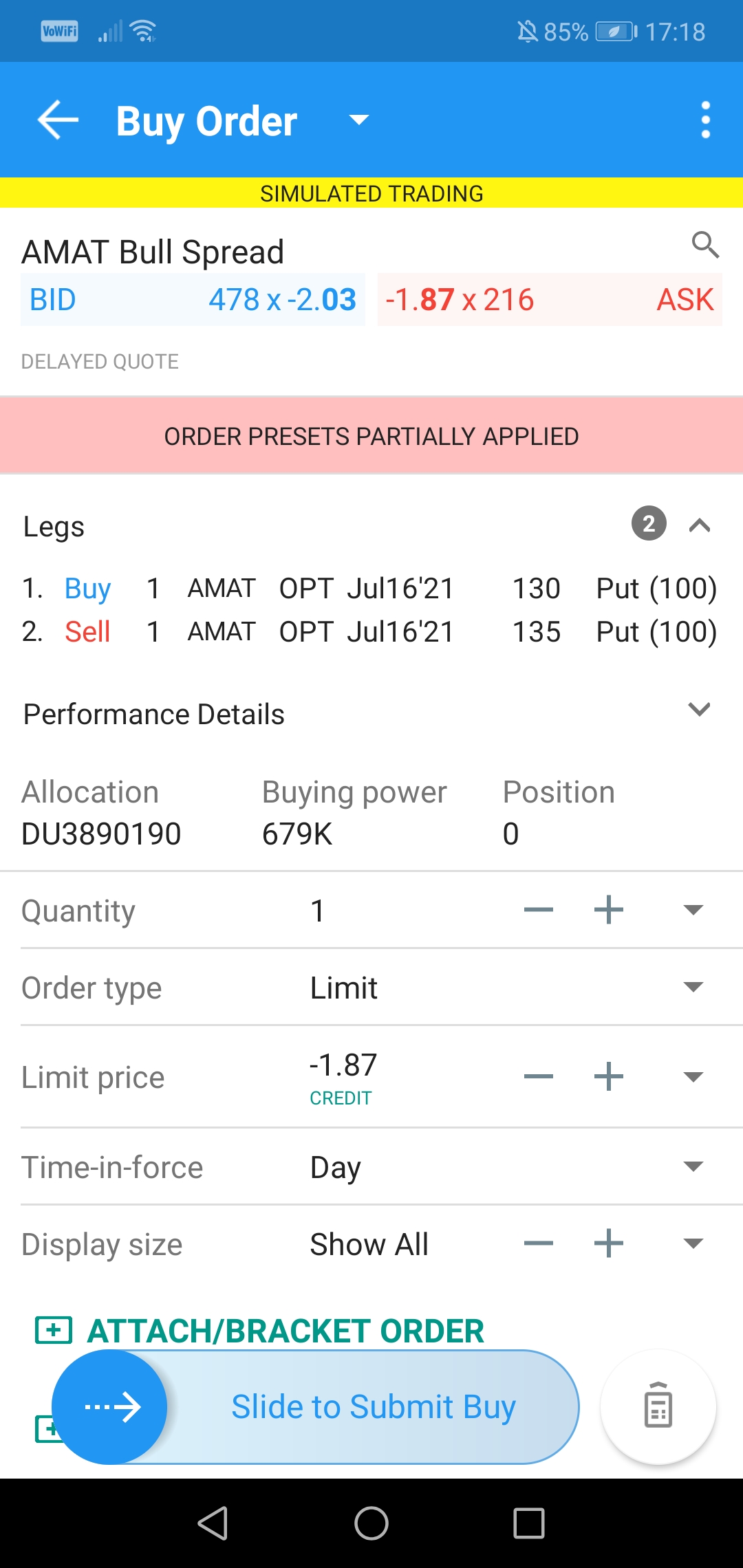The image size is (743, 1568).
Task: Increase quantity with plus button
Action: [609, 910]
